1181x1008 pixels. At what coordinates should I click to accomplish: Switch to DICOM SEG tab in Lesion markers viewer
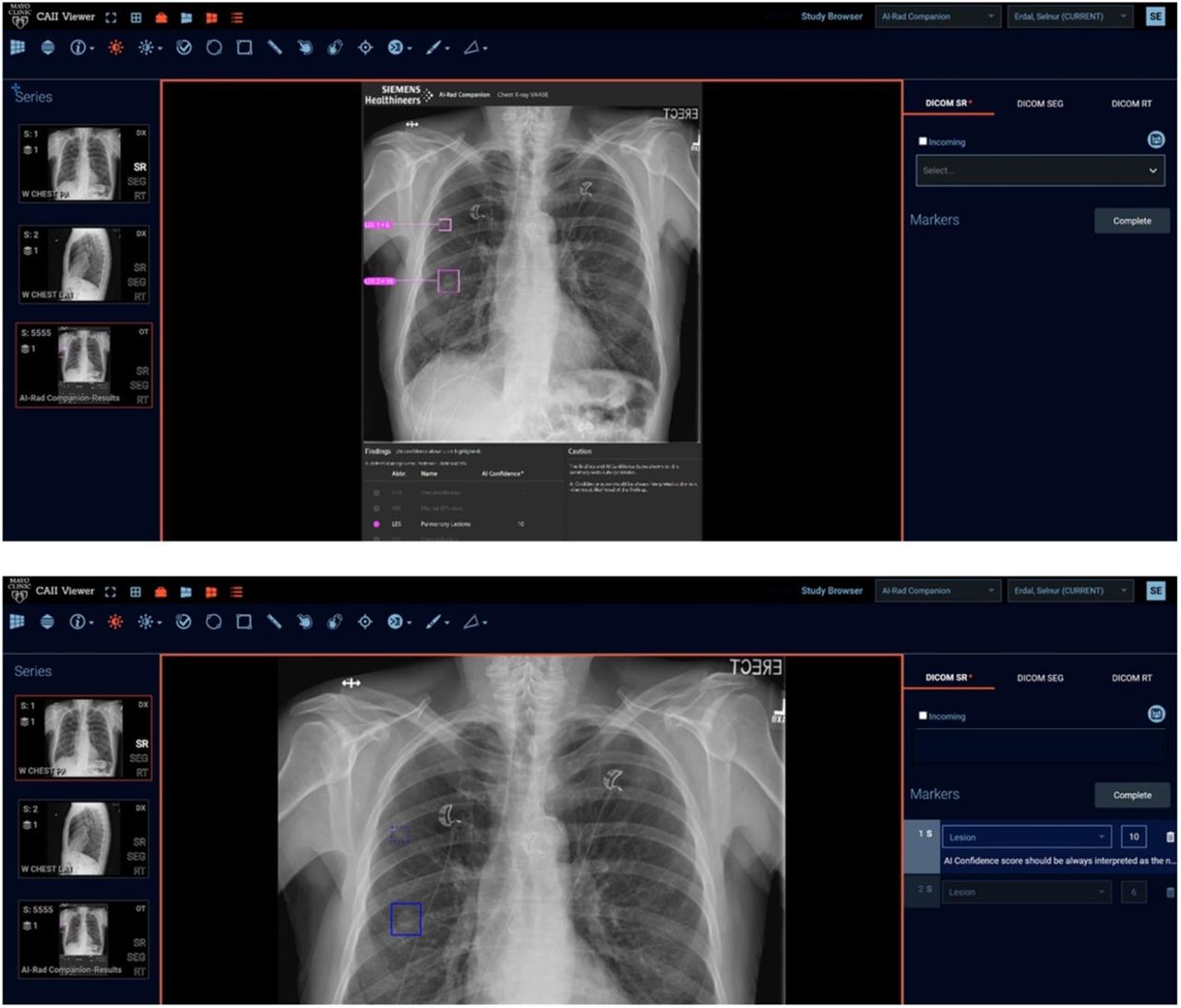[1040, 678]
